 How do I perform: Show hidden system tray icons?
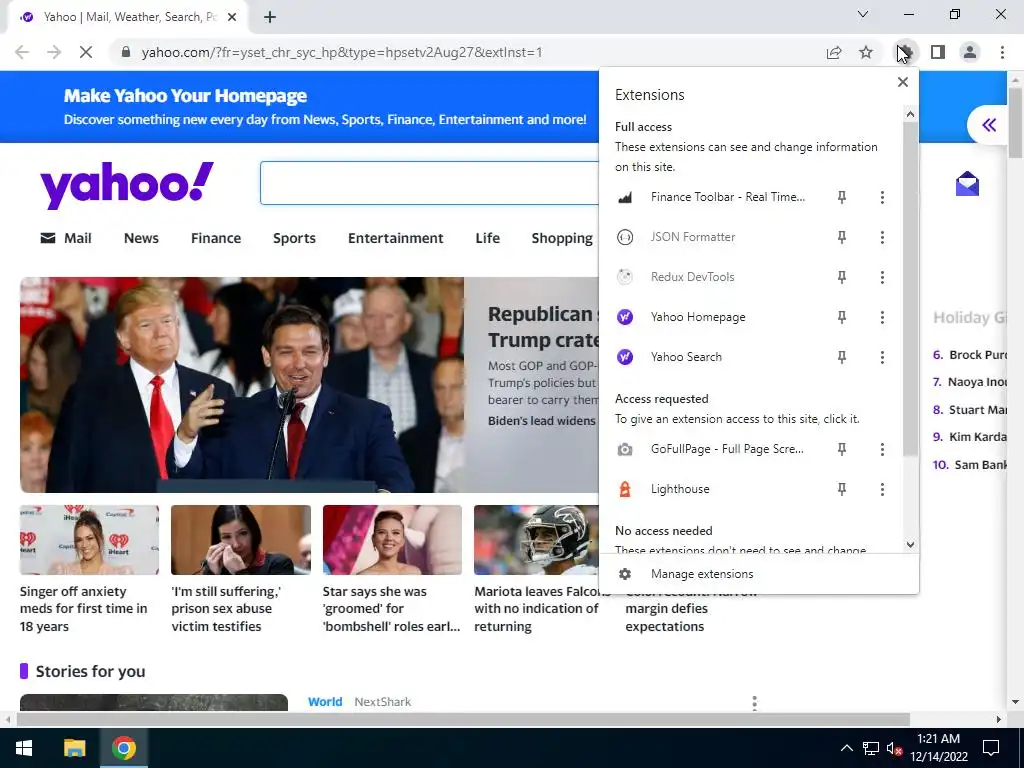(x=846, y=748)
